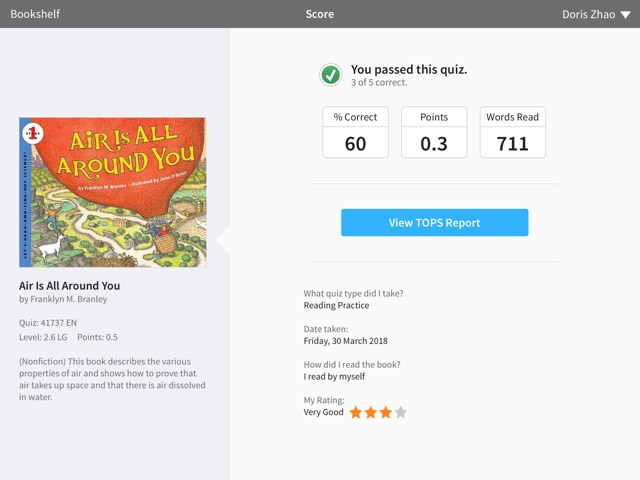Open the Doris Zhao user menu

point(596,14)
